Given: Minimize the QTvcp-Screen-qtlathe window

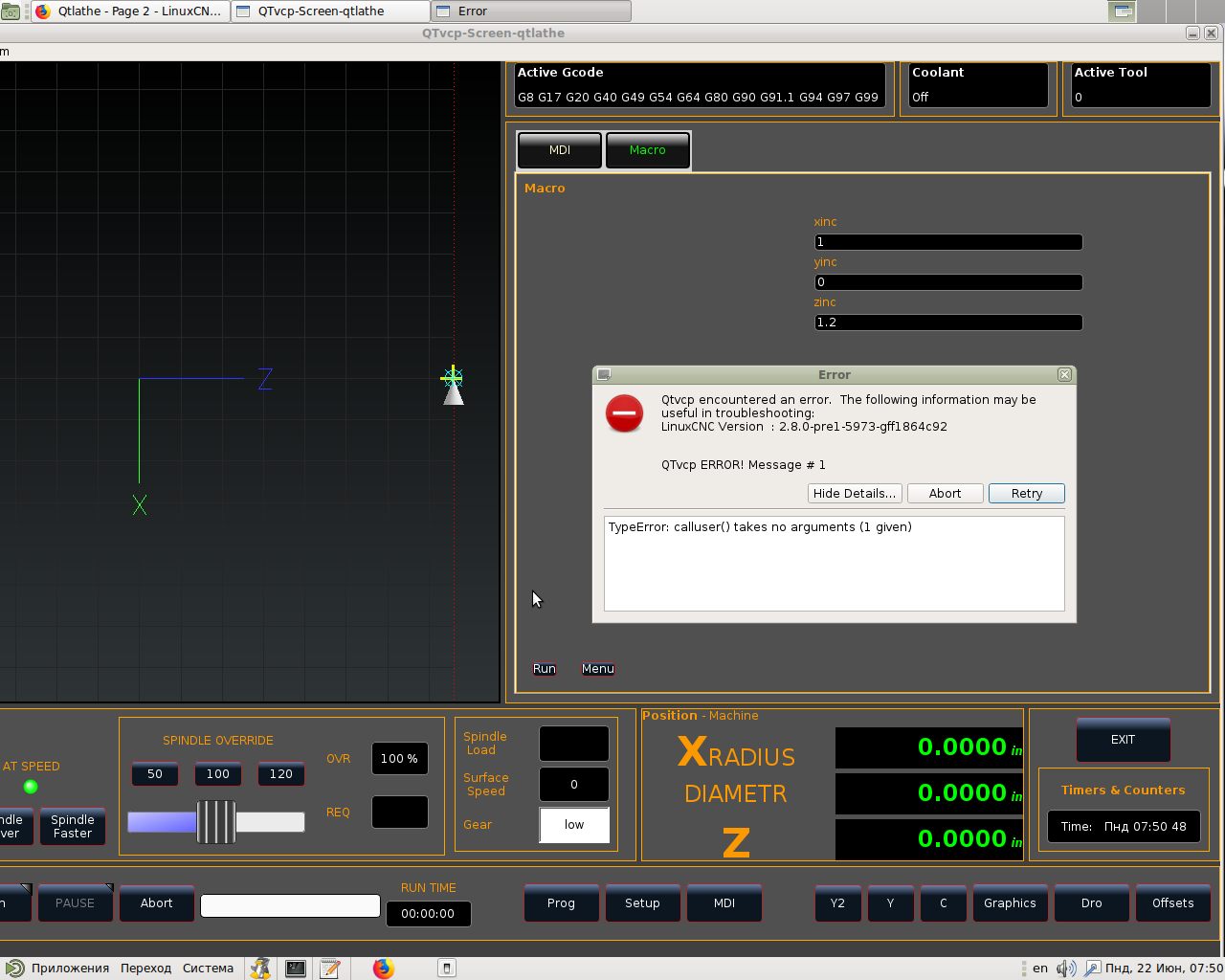Looking at the screenshot, I should click(x=1192, y=33).
